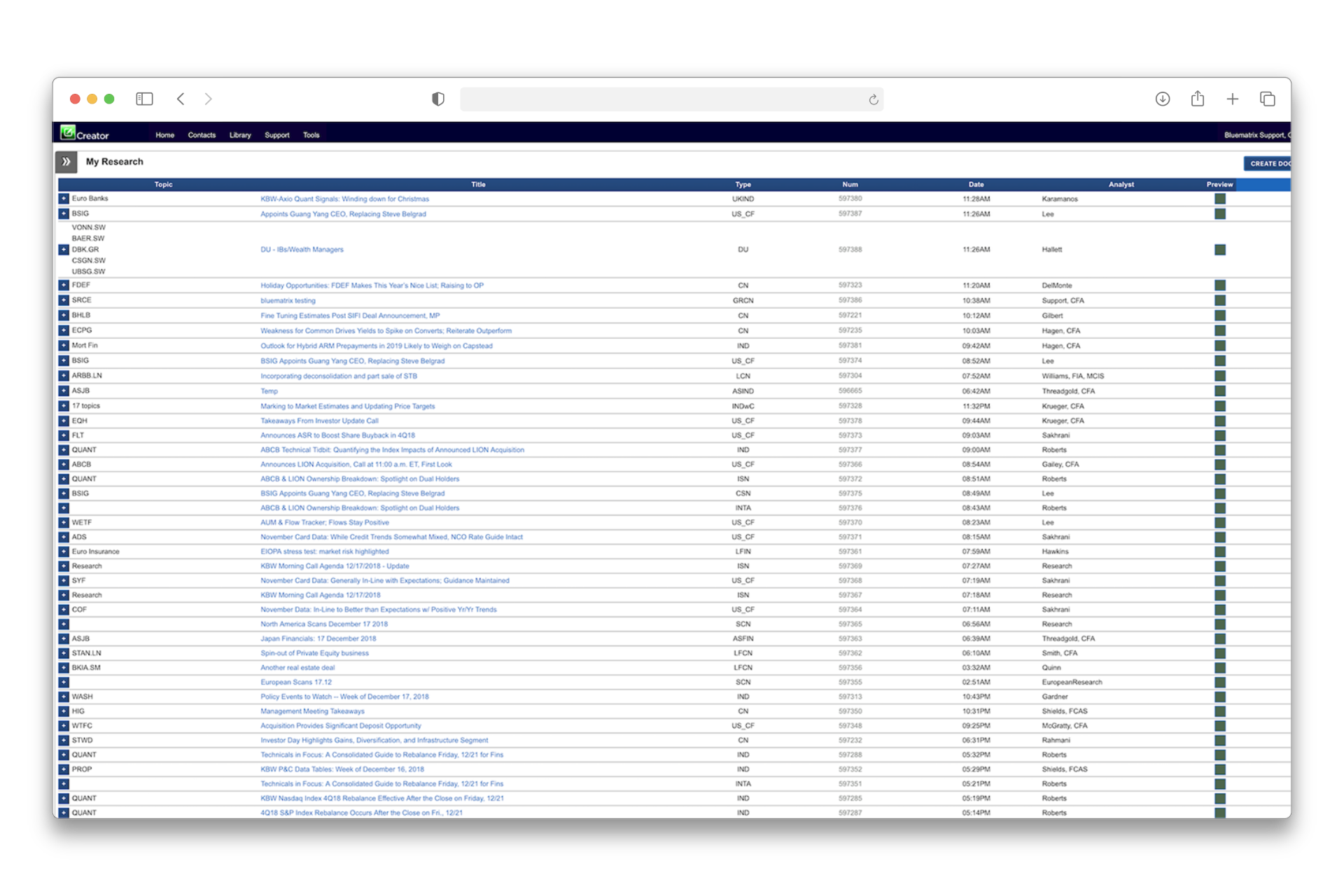
Task: Expand the FDEF topic row
Action: [64, 286]
